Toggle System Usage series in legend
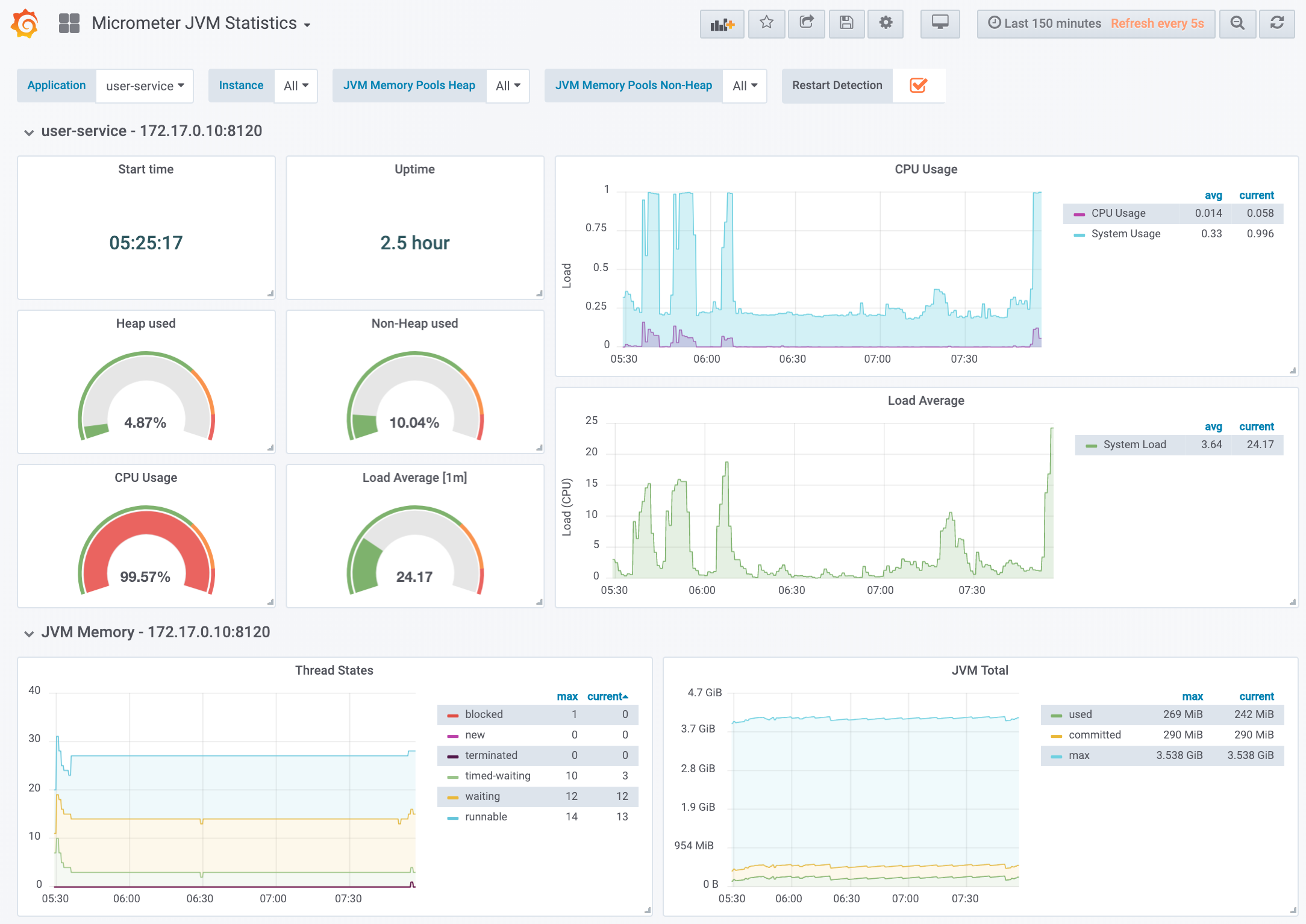Screen dimensions: 1306x924 (1125, 234)
